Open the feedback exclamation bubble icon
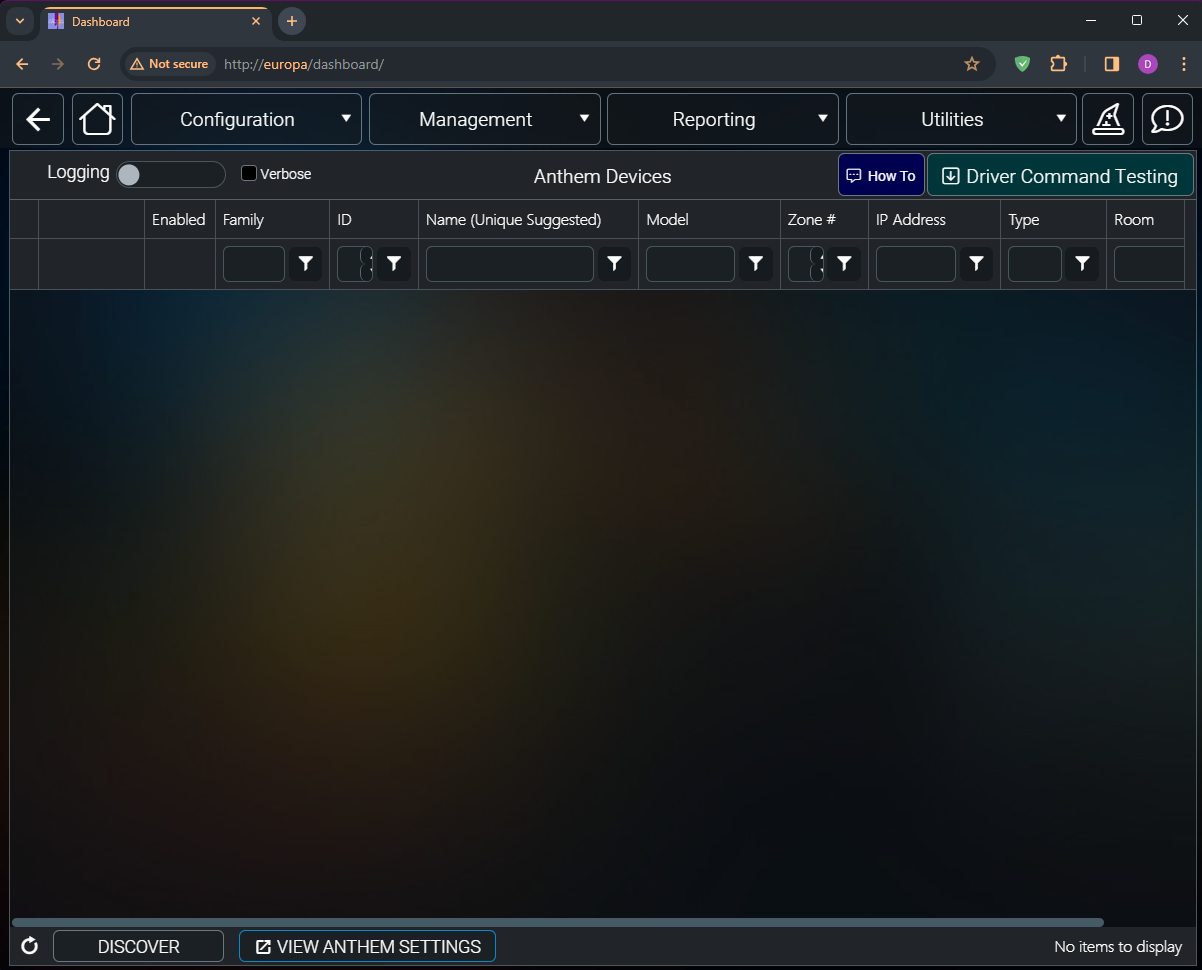Image resolution: width=1202 pixels, height=970 pixels. click(x=1167, y=120)
